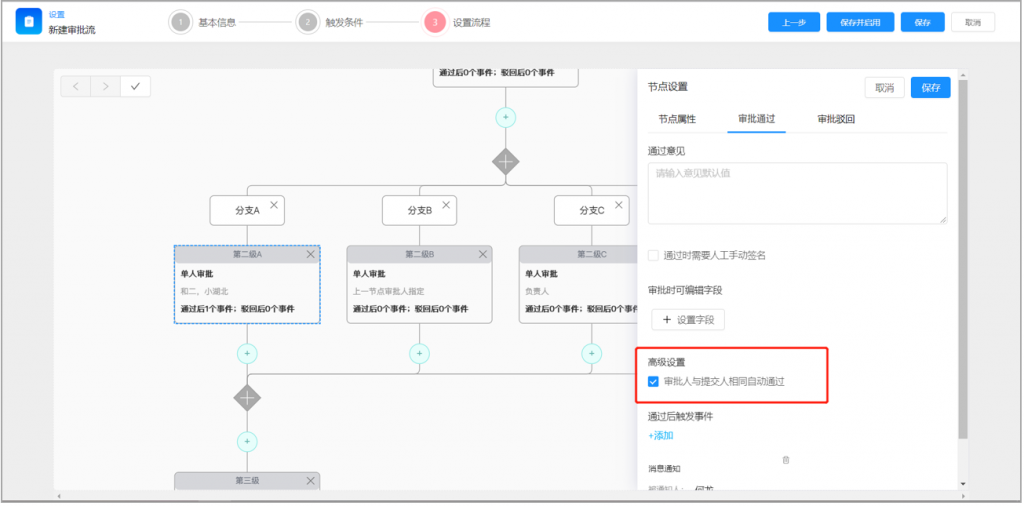
Task: Add a node below the 第二级B card
Action: pyautogui.click(x=419, y=353)
